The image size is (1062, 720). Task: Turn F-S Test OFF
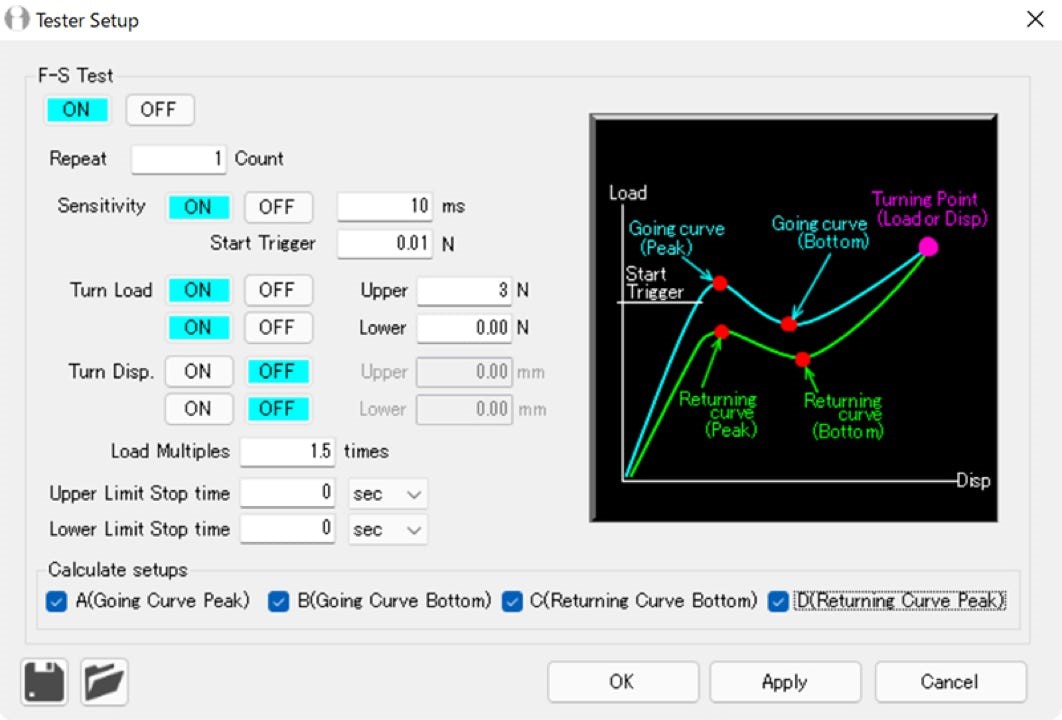click(x=159, y=110)
